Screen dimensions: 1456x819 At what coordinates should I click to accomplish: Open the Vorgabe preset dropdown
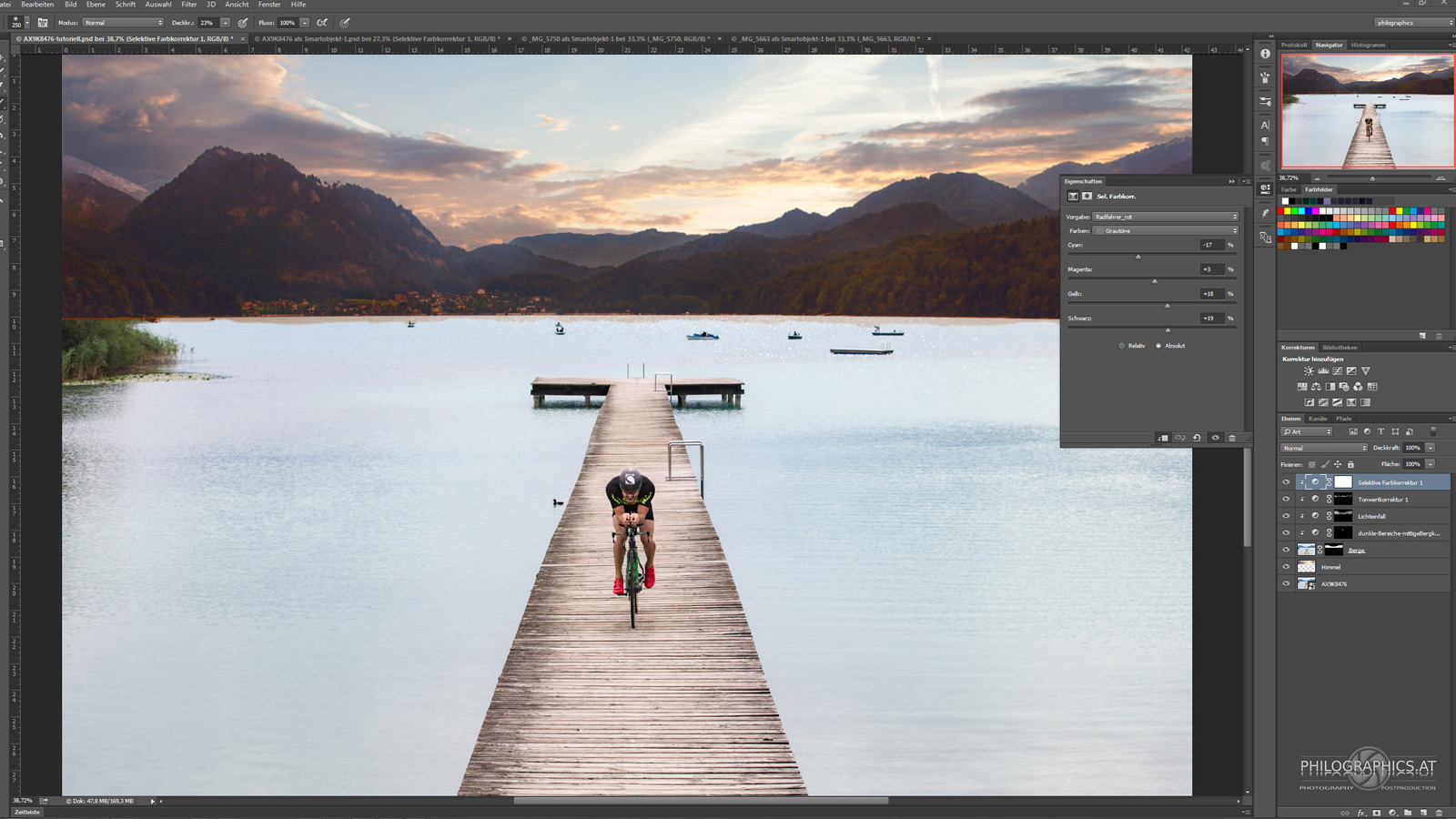(1165, 217)
